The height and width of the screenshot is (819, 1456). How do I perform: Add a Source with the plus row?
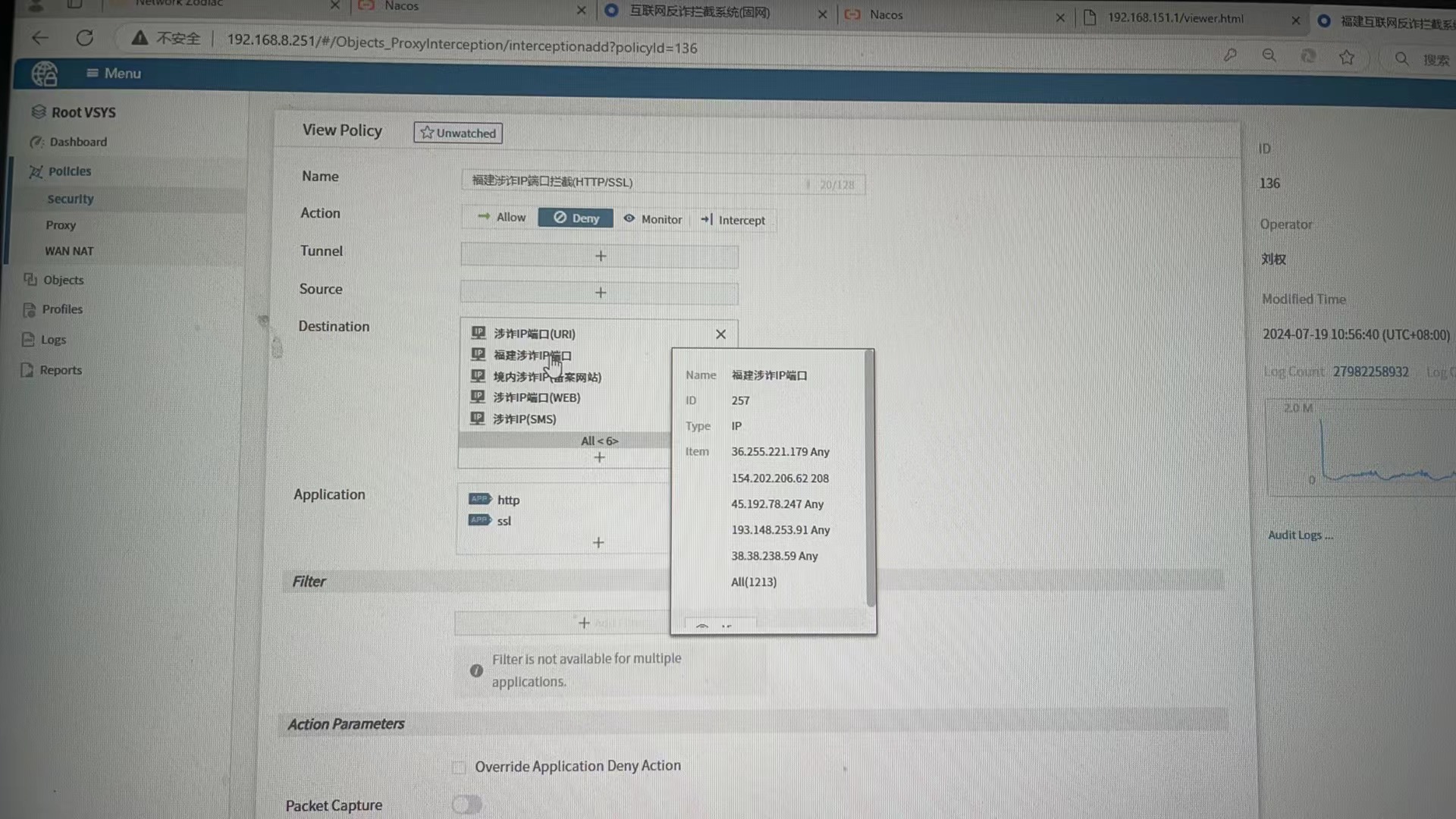point(600,293)
